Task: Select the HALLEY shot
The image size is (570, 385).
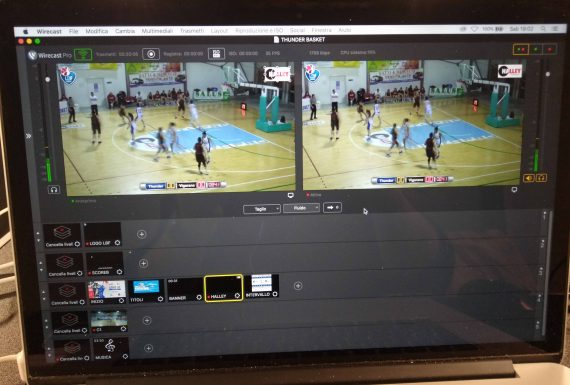Action: click(224, 288)
